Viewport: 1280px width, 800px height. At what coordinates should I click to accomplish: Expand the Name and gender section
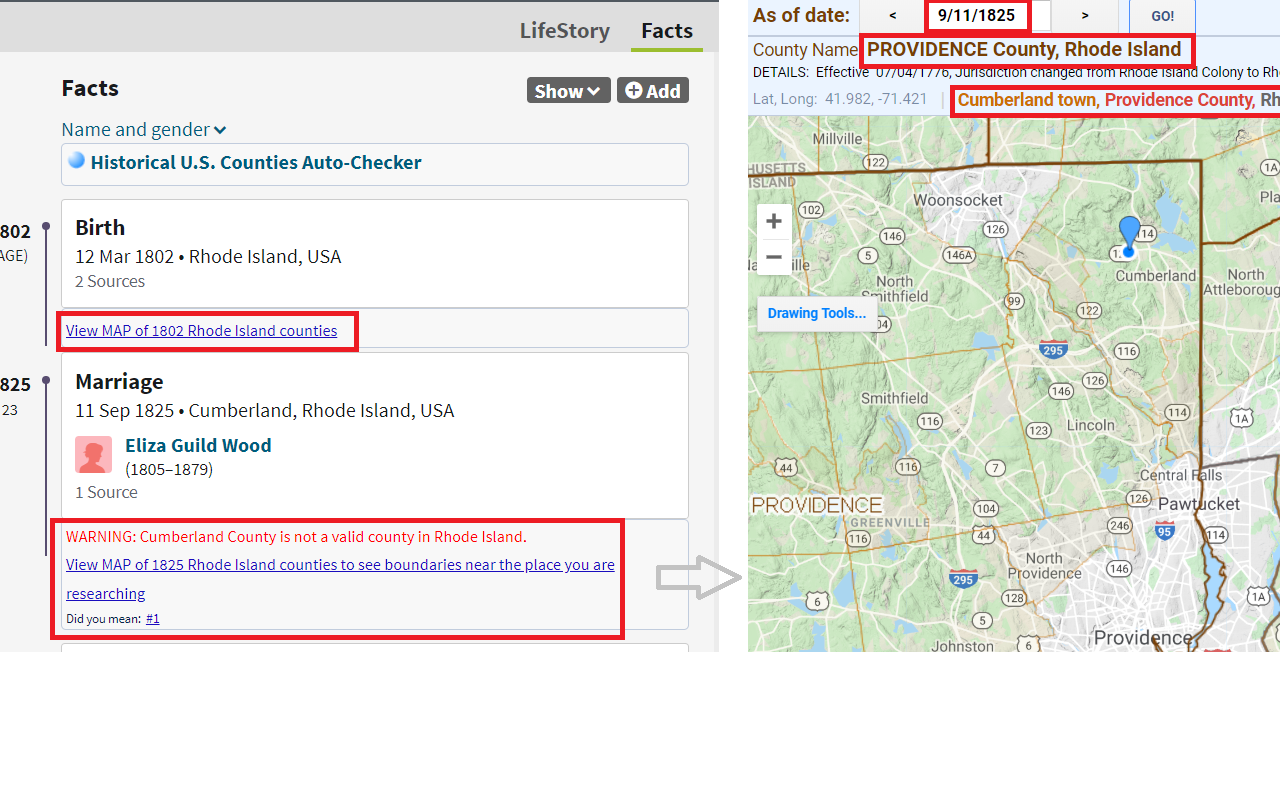[144, 129]
